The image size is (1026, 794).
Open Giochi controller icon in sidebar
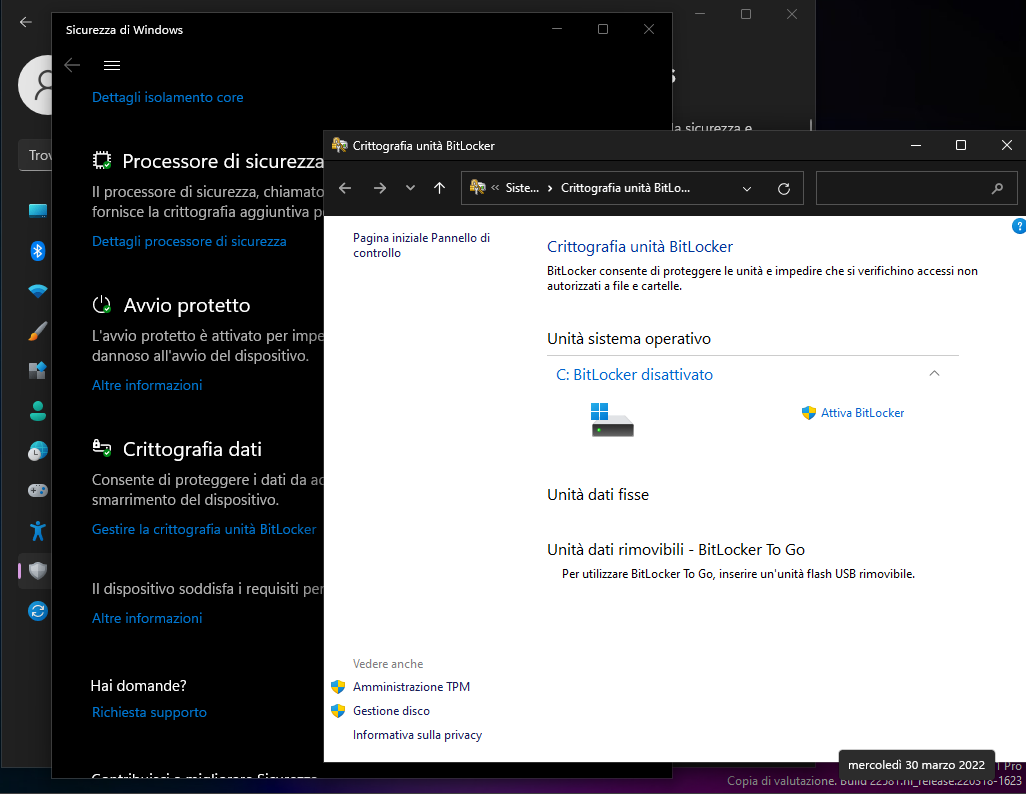tap(37, 490)
